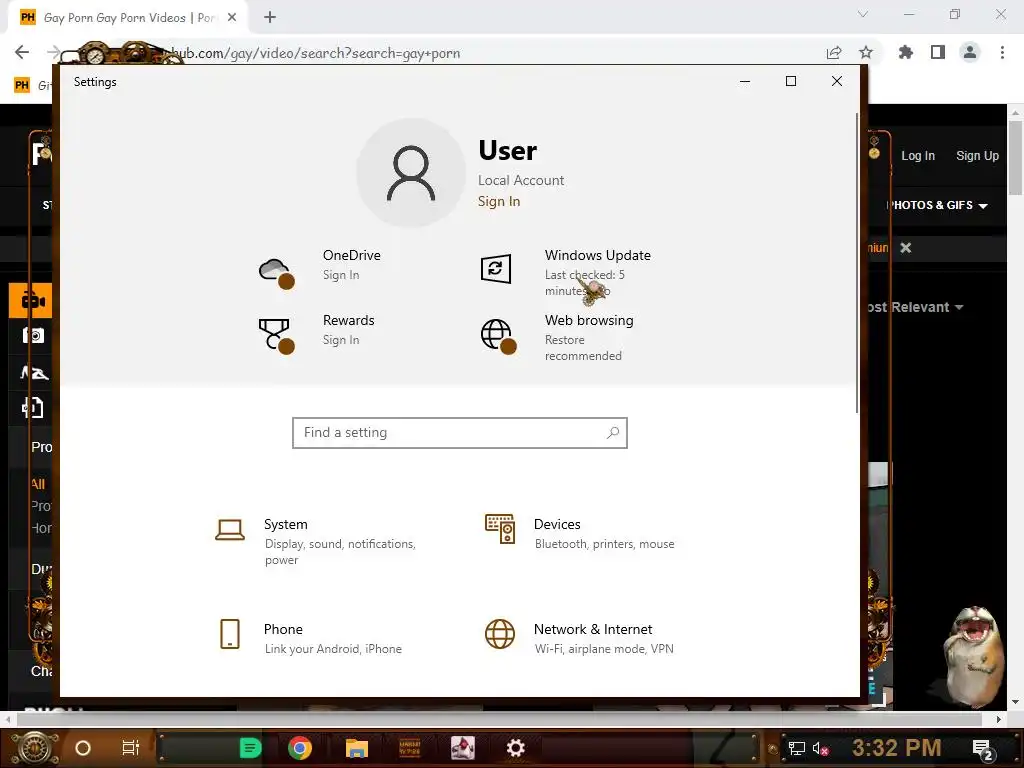Close the Settings window

tap(837, 81)
